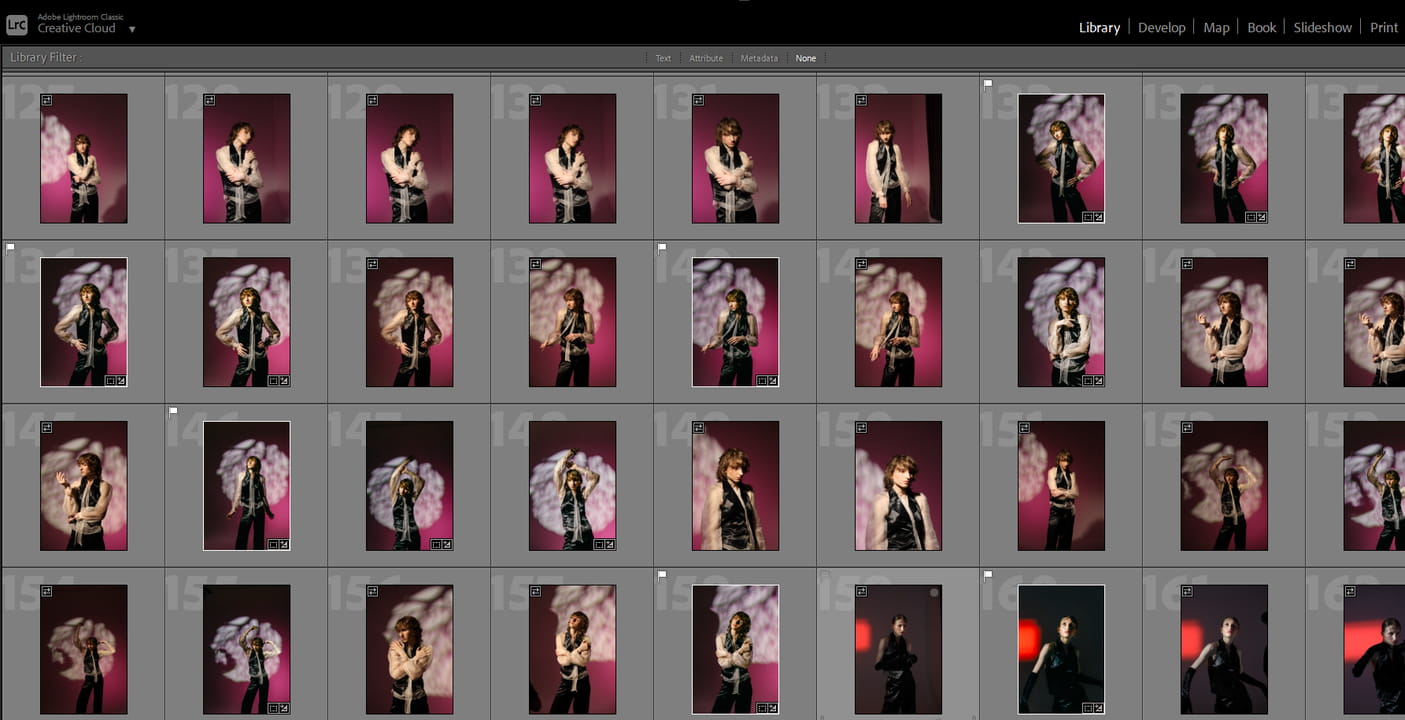Click the develop adjustments badge on photo 134
Viewport: 1405px width, 720px height.
[x=1261, y=217]
